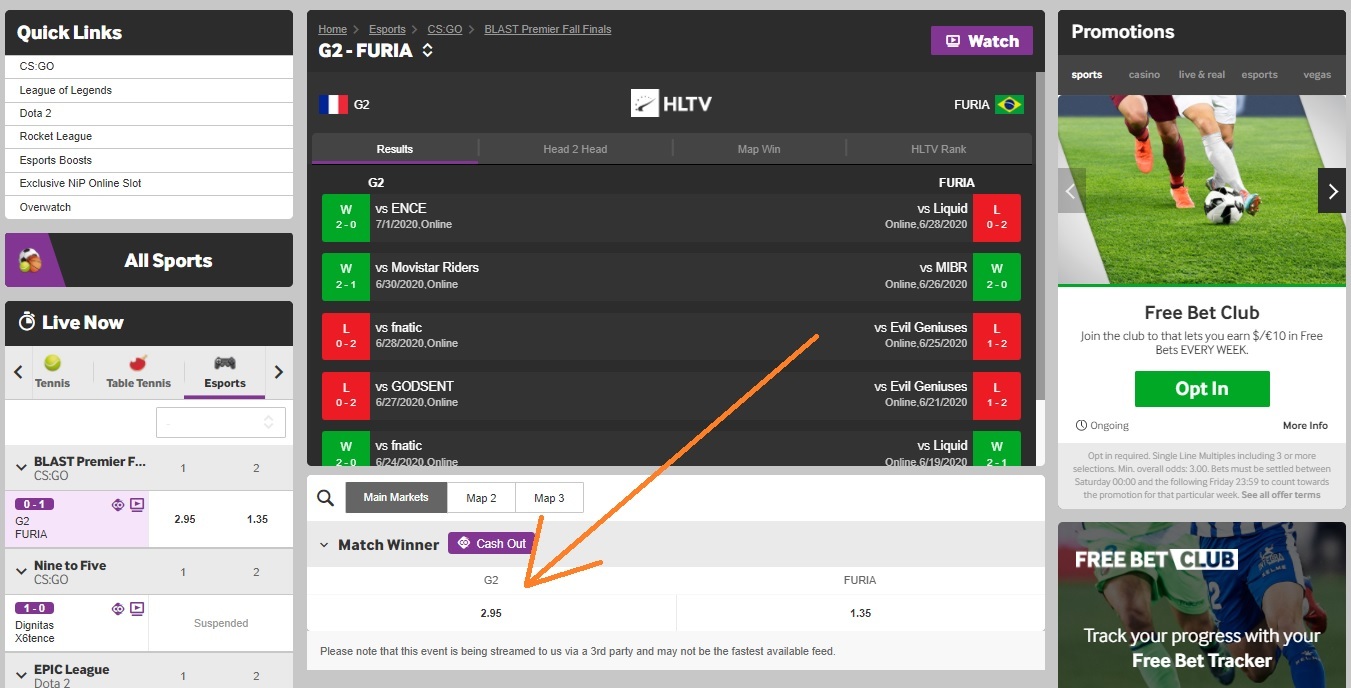Open the G2 - FURIA match selector arrows
This screenshot has width=1351, height=688.
[x=428, y=50]
